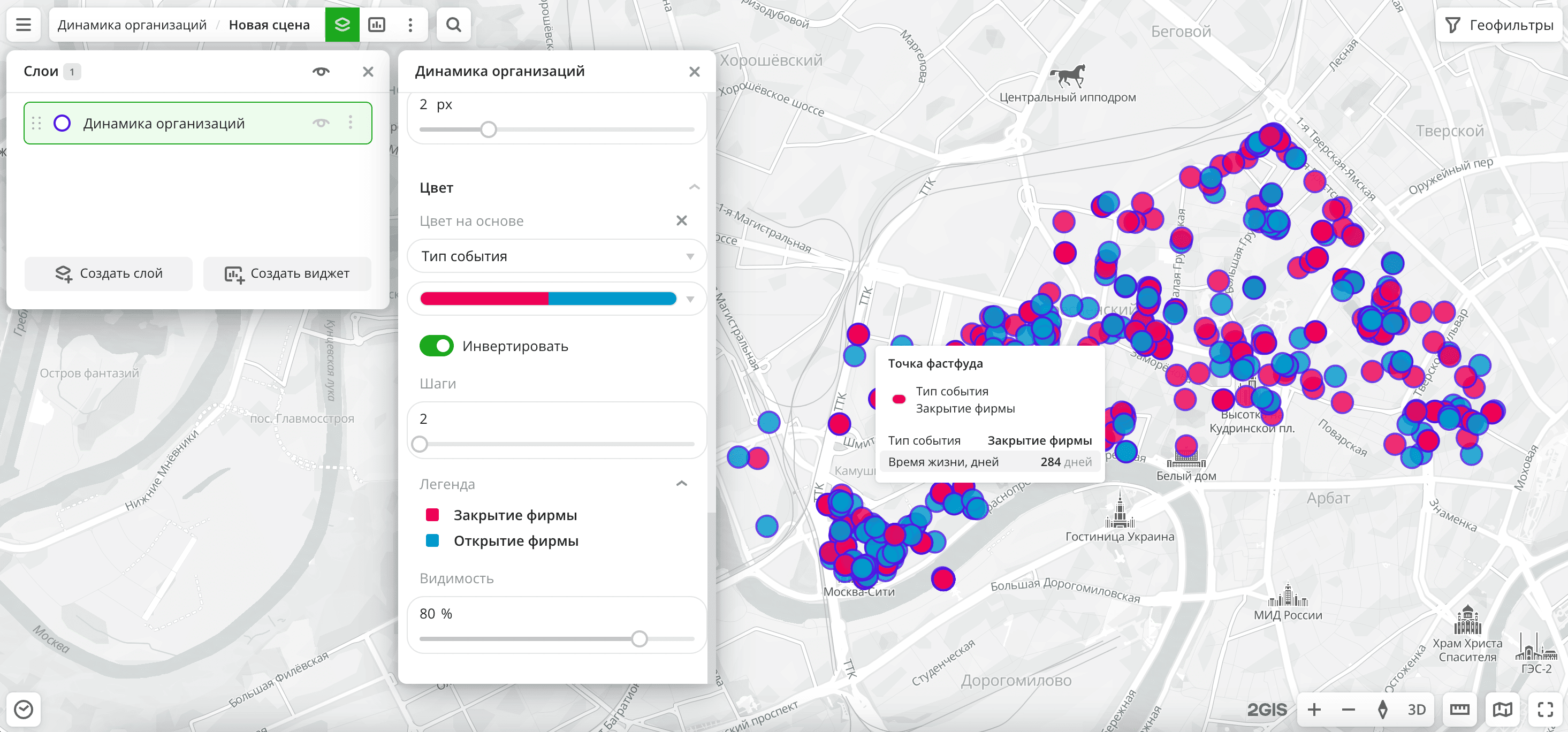Image resolution: width=1568 pixels, height=732 pixels.
Task: Click the Видимость 80% slider handle
Action: 638,638
